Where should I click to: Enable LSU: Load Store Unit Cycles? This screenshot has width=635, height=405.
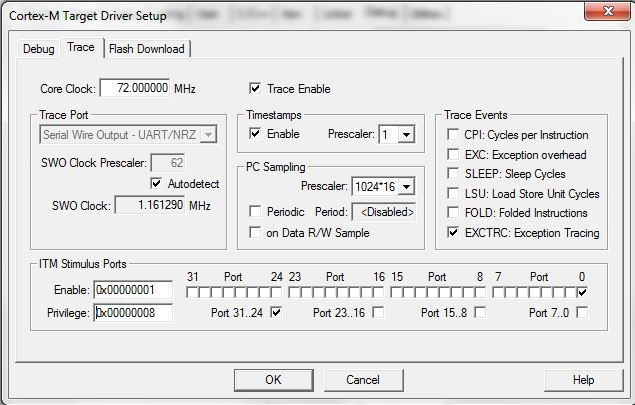pyautogui.click(x=453, y=193)
